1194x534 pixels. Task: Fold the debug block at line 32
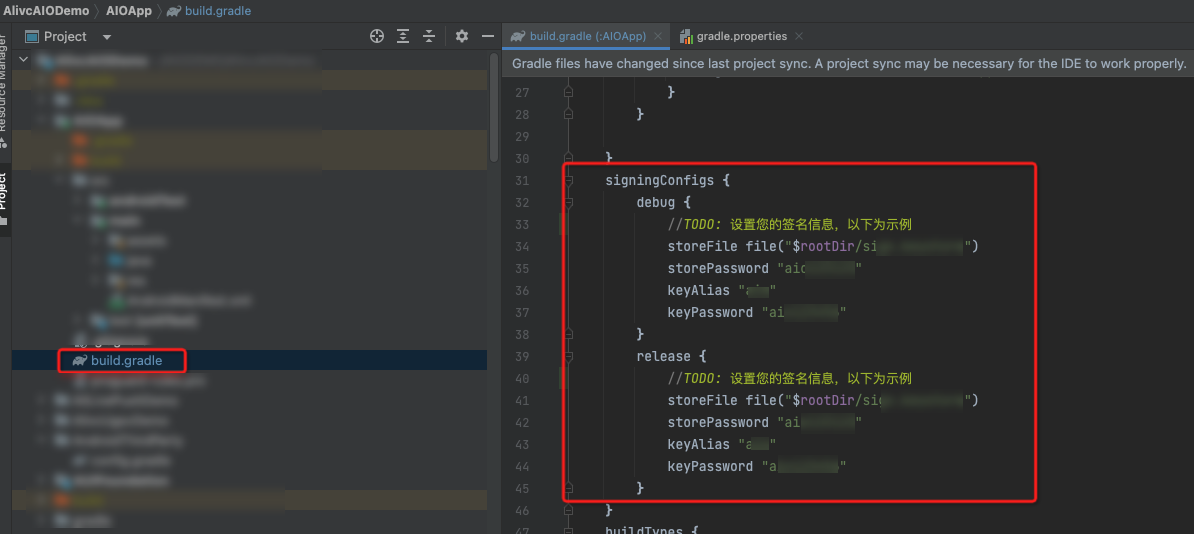tap(568, 203)
